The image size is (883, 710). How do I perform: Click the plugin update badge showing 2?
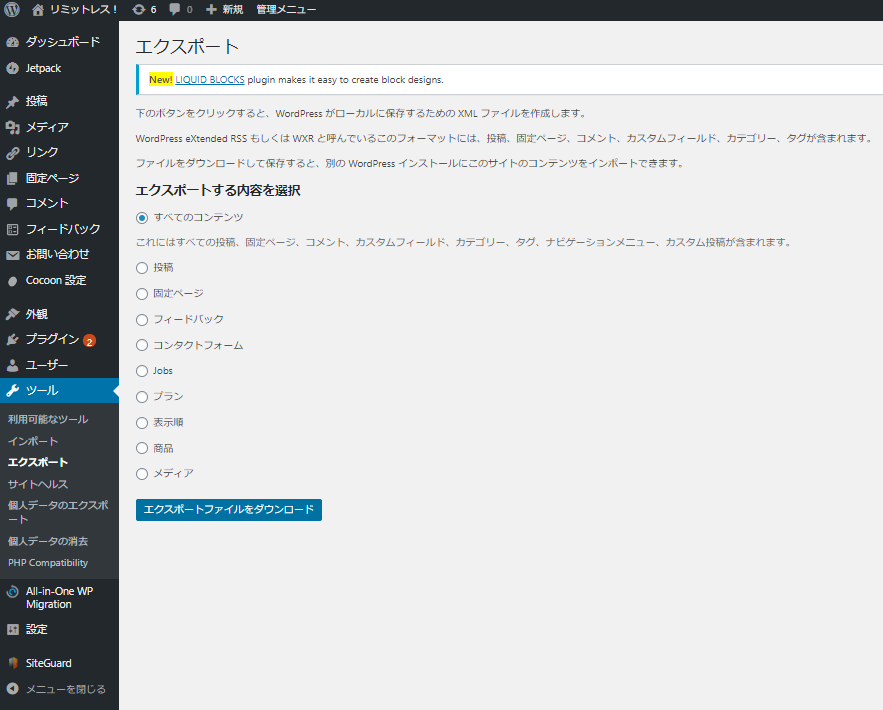click(x=89, y=341)
